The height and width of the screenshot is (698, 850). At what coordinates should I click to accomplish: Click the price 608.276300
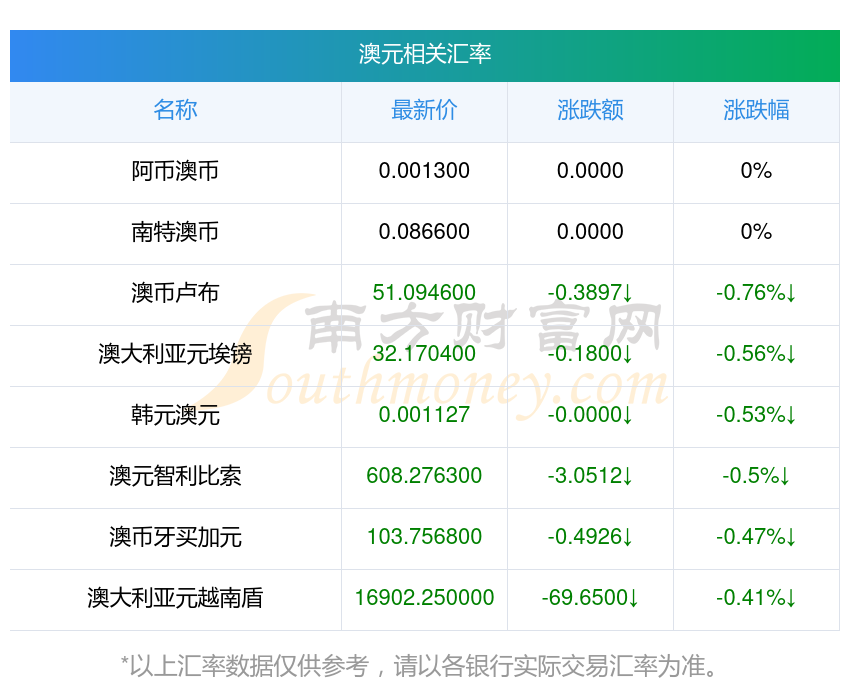tap(424, 476)
